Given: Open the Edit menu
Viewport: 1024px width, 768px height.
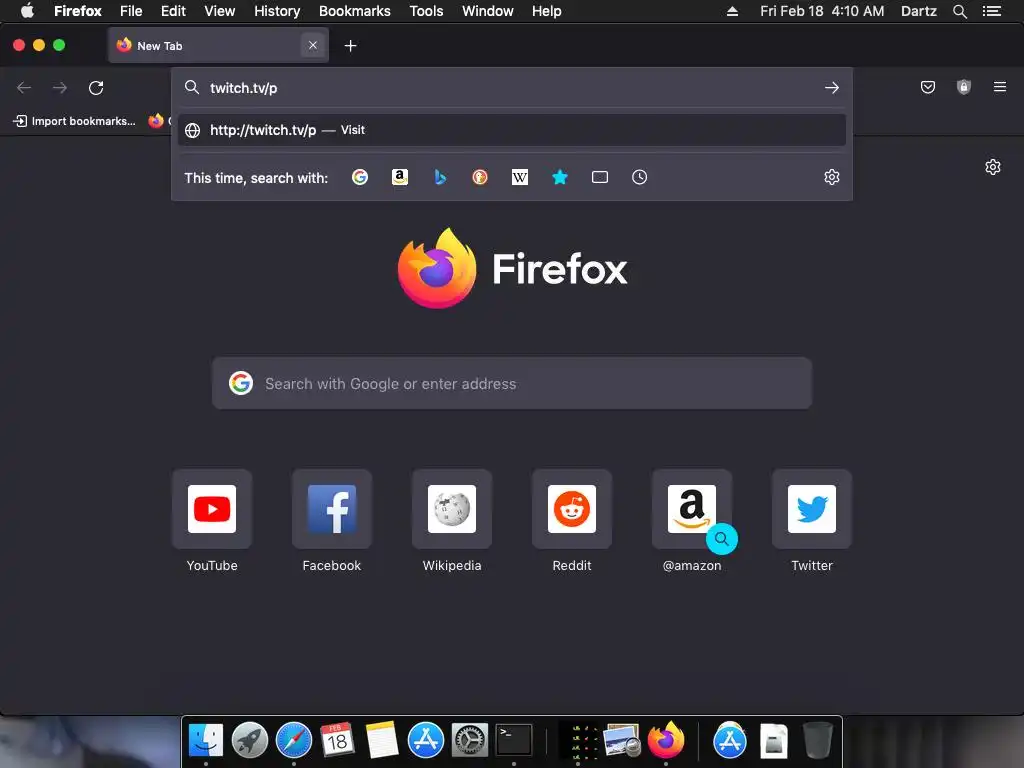Looking at the screenshot, I should (173, 11).
